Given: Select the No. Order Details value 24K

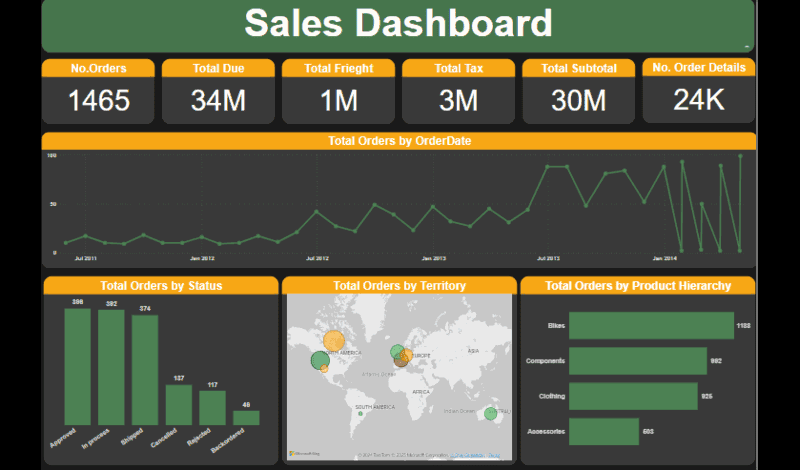Looking at the screenshot, I should (699, 100).
